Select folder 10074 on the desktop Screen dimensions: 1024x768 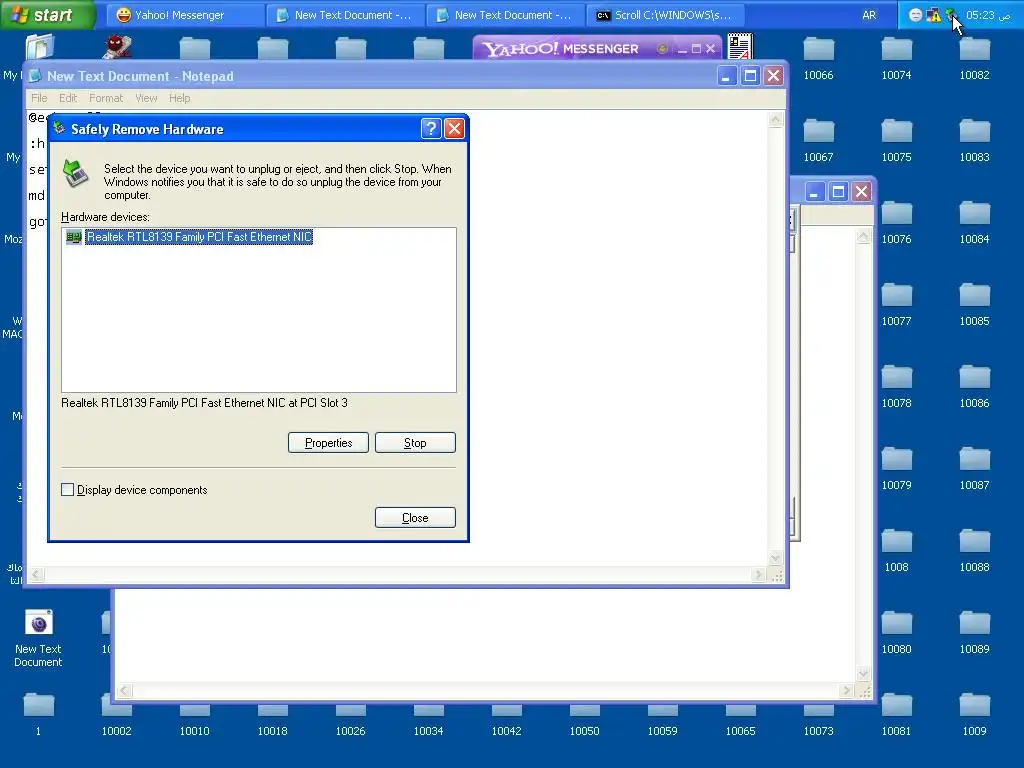(897, 59)
